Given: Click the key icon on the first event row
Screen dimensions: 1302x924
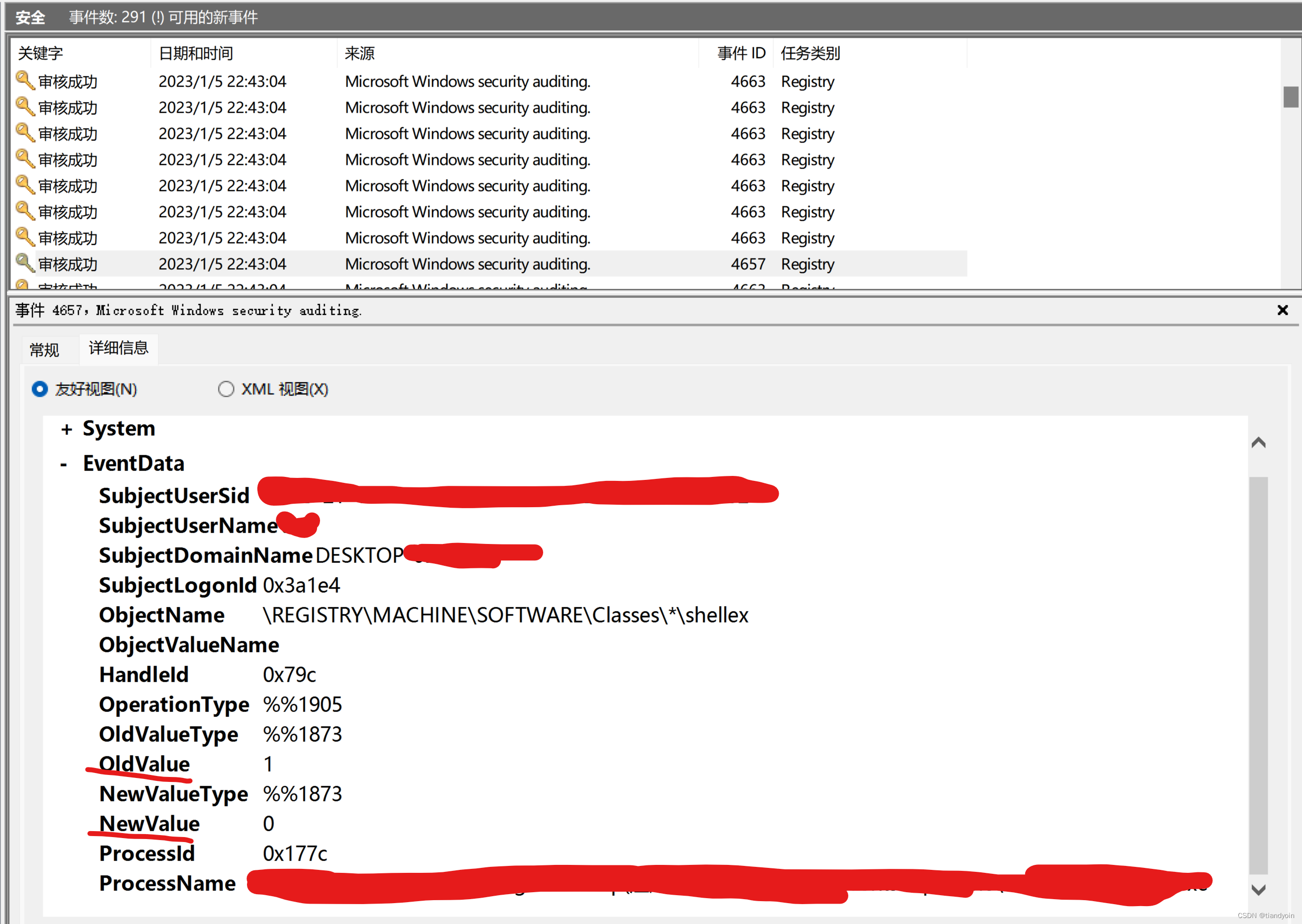Looking at the screenshot, I should [x=24, y=81].
